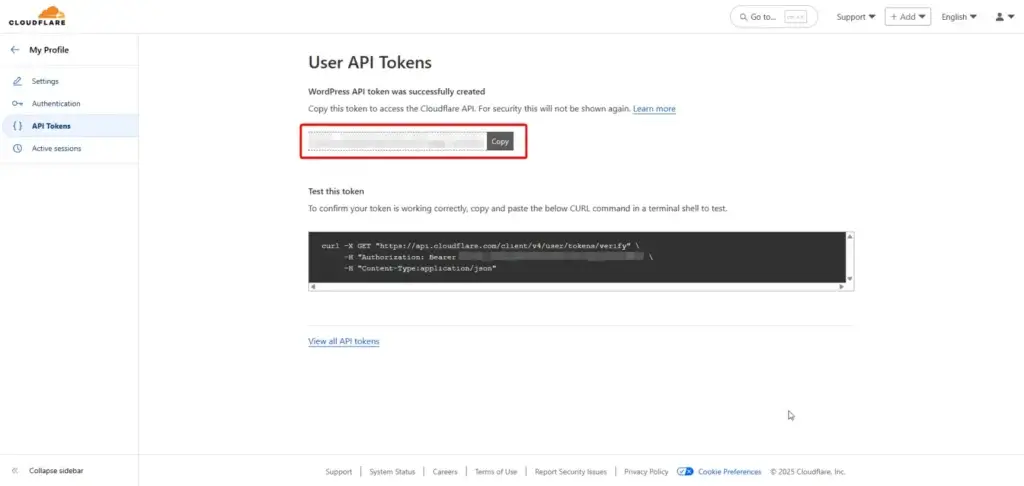Click the Authentication key icon
This screenshot has height=486, width=1024.
coord(18,103)
